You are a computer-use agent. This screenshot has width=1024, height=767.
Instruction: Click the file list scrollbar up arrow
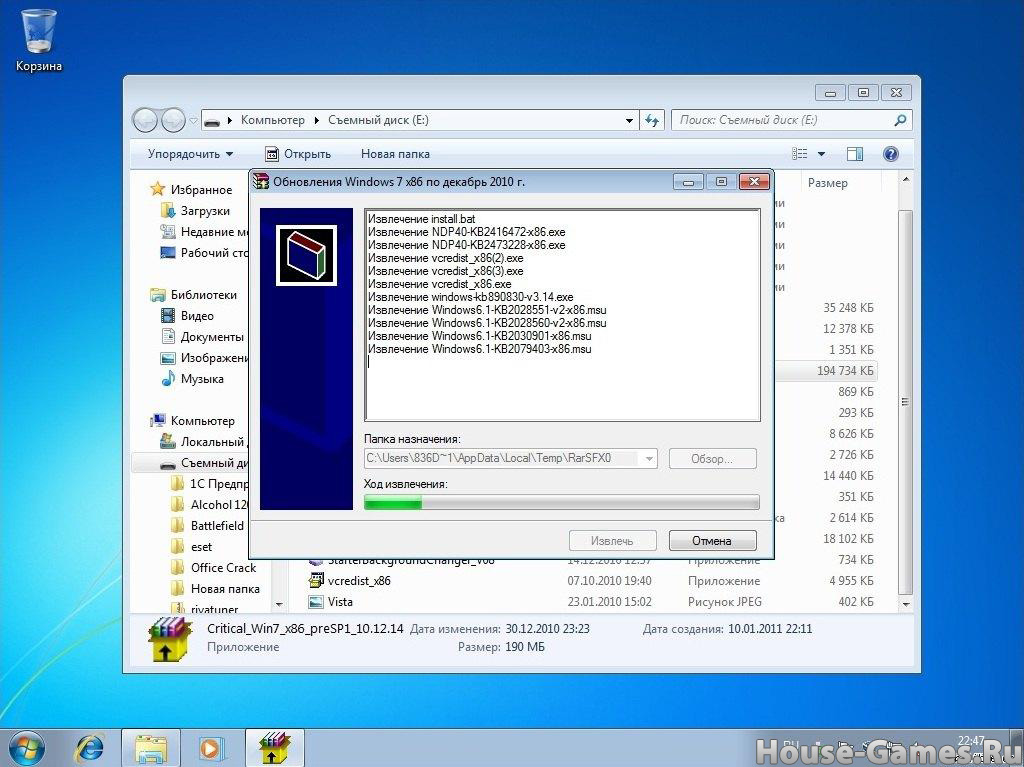tap(905, 179)
